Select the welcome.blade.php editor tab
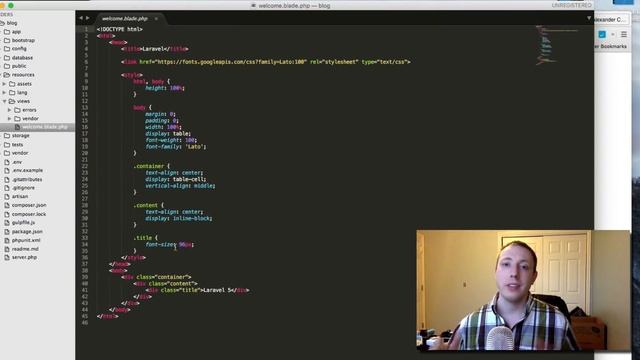 [125, 19]
